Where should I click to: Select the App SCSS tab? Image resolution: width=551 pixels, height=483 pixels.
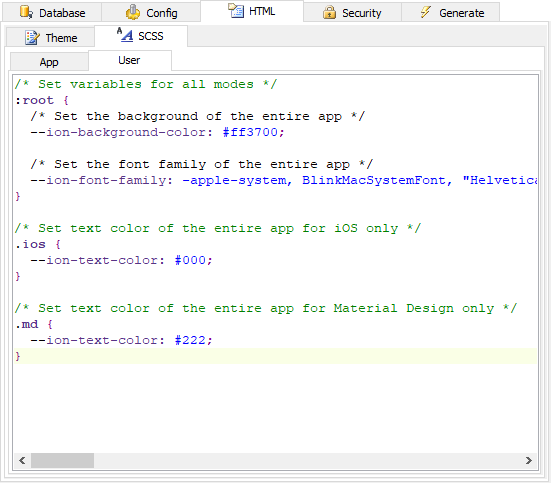49,62
